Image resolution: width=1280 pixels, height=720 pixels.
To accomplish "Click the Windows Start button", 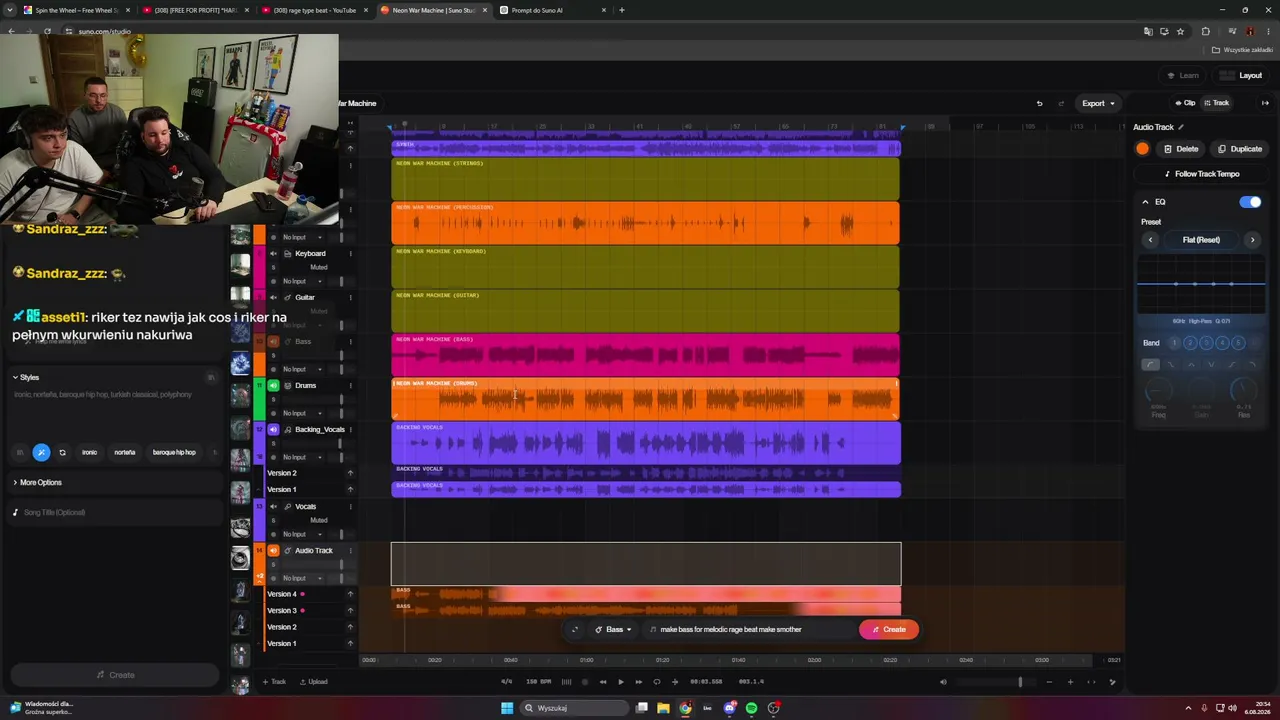I will click(x=507, y=708).
